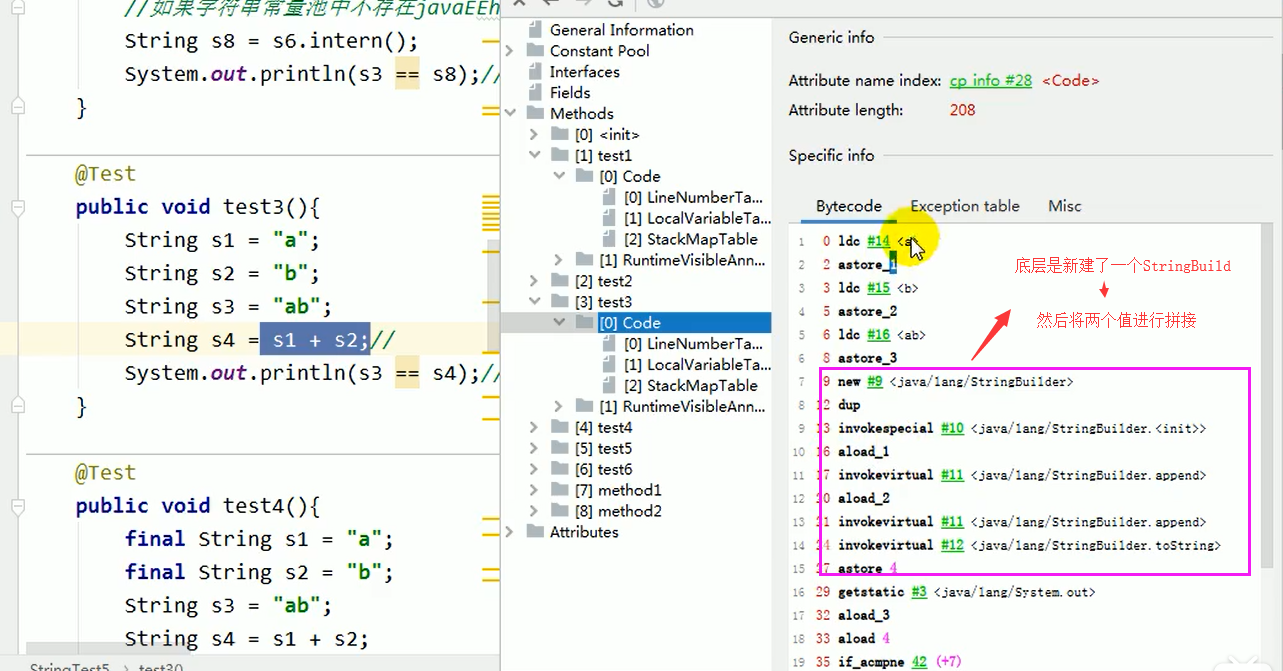Click the web browser globe icon

(x=656, y=4)
